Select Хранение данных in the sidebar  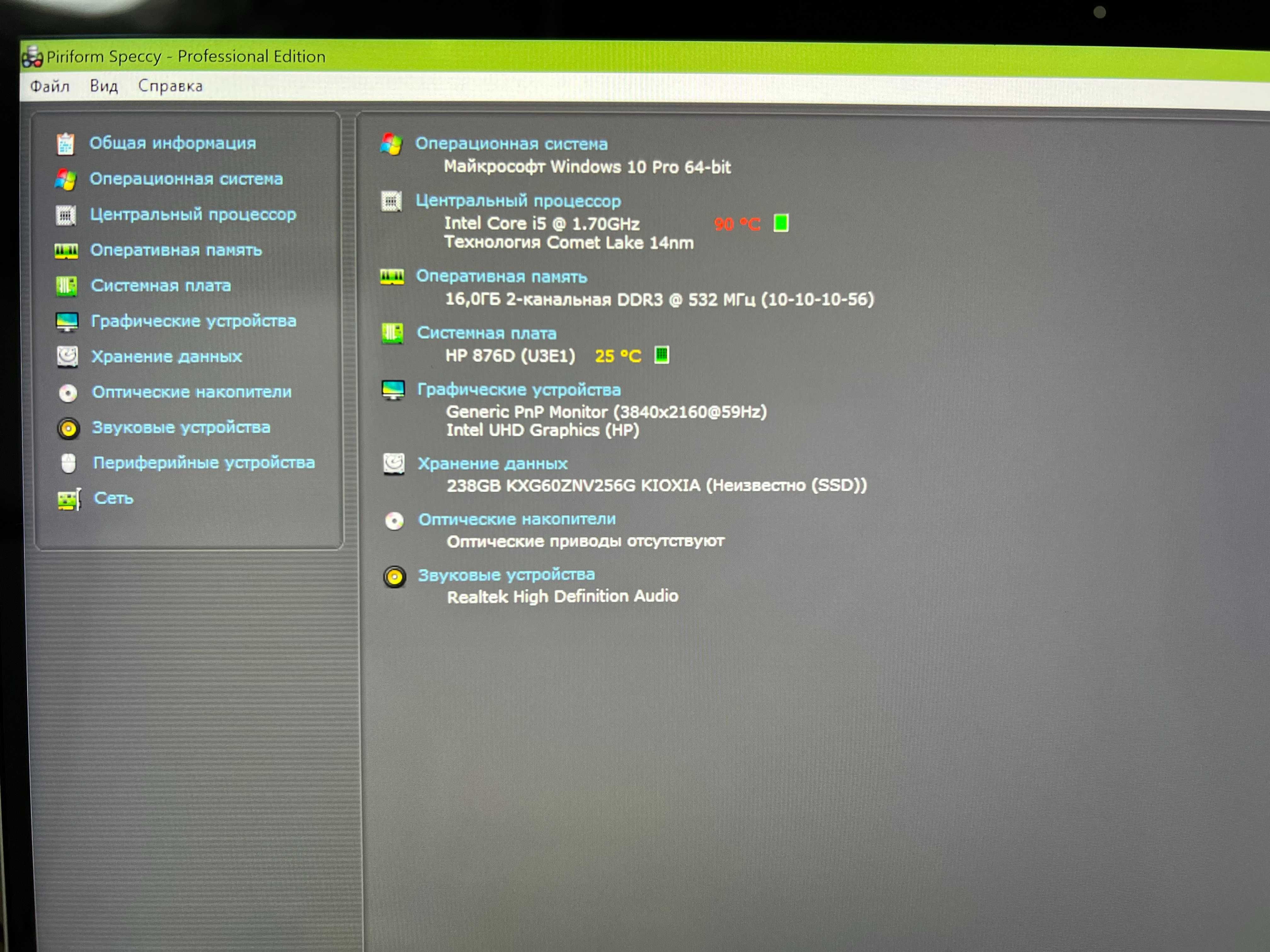[x=167, y=356]
